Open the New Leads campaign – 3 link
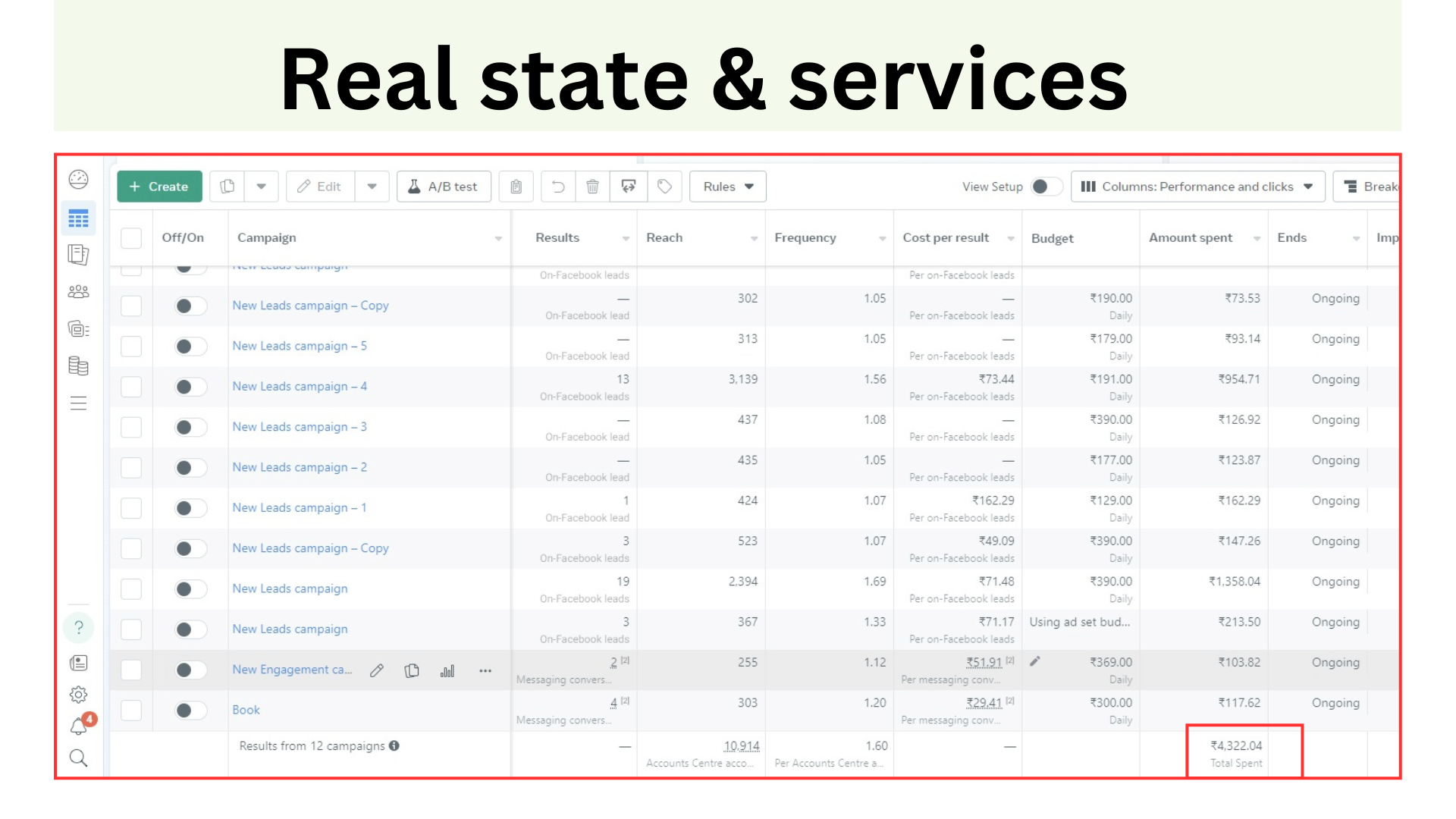The height and width of the screenshot is (819, 1456). tap(300, 427)
